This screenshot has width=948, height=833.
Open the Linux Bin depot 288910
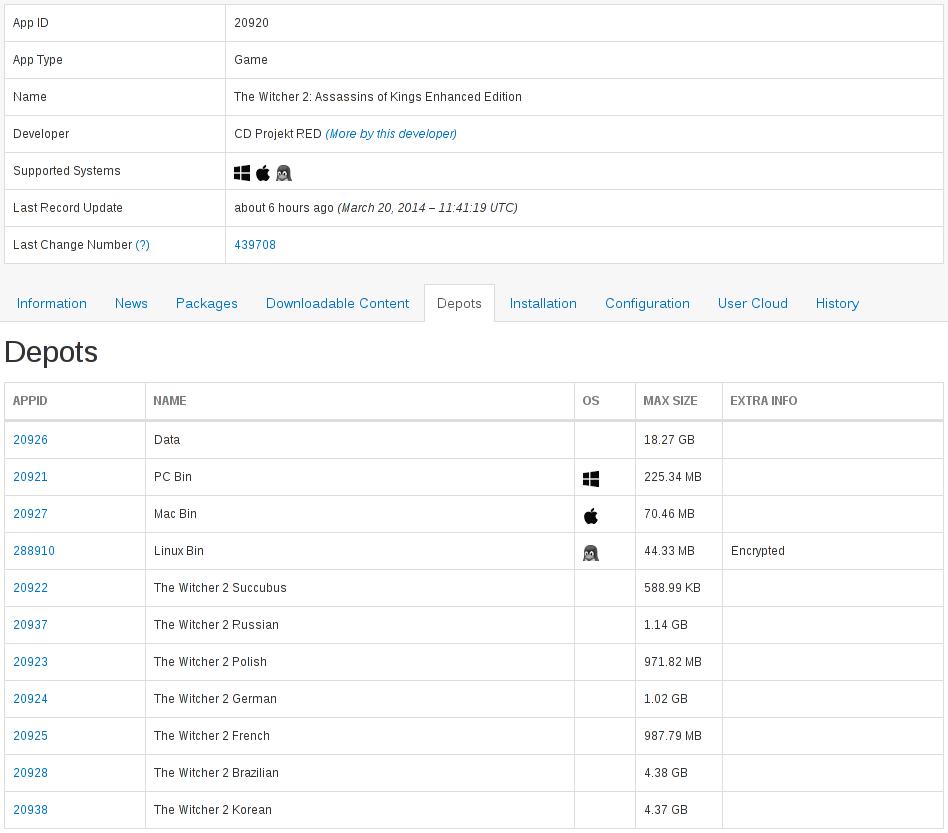coord(34,551)
